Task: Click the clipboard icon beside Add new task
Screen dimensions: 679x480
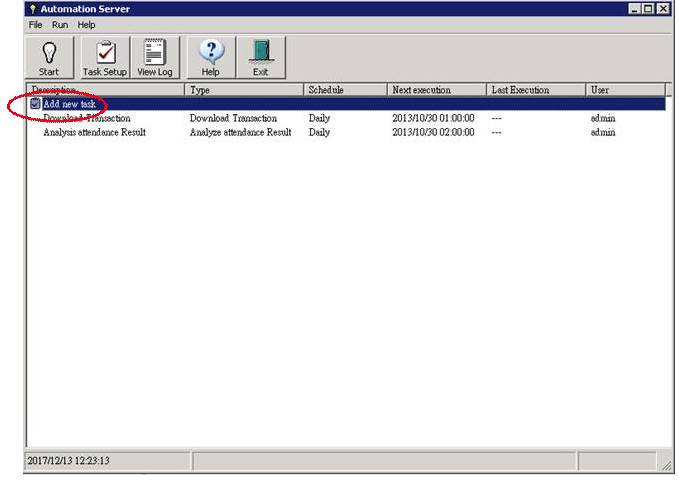Action: (35, 104)
